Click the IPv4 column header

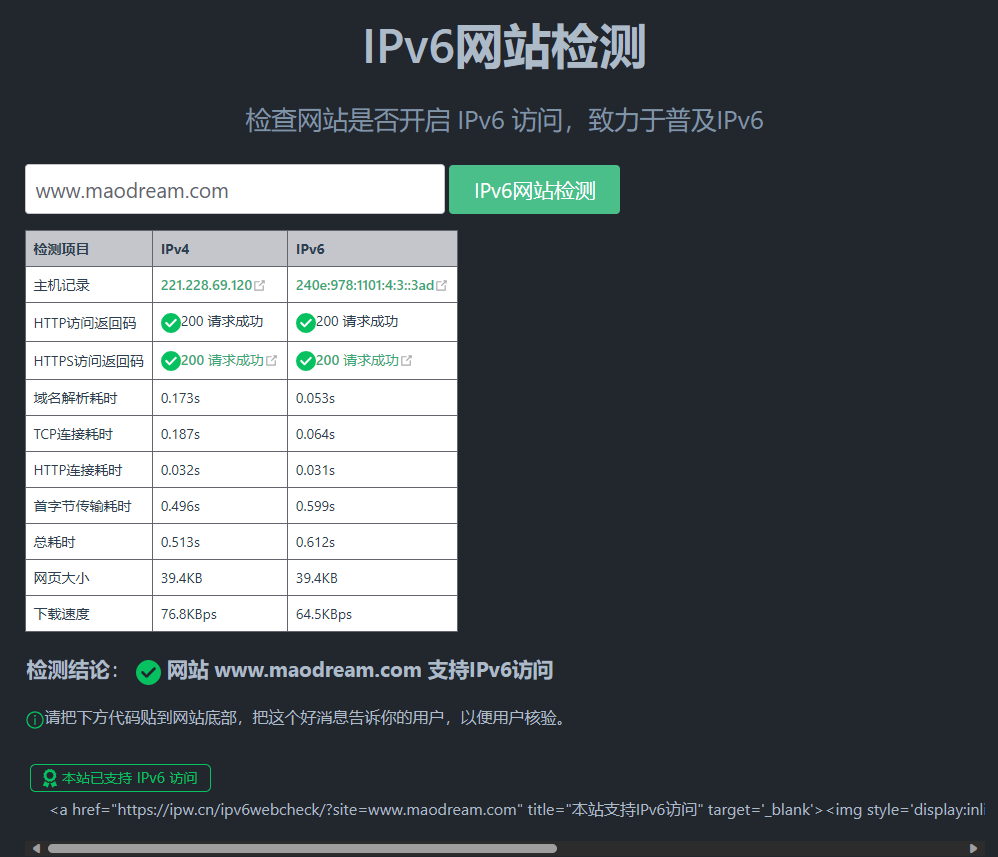click(220, 249)
